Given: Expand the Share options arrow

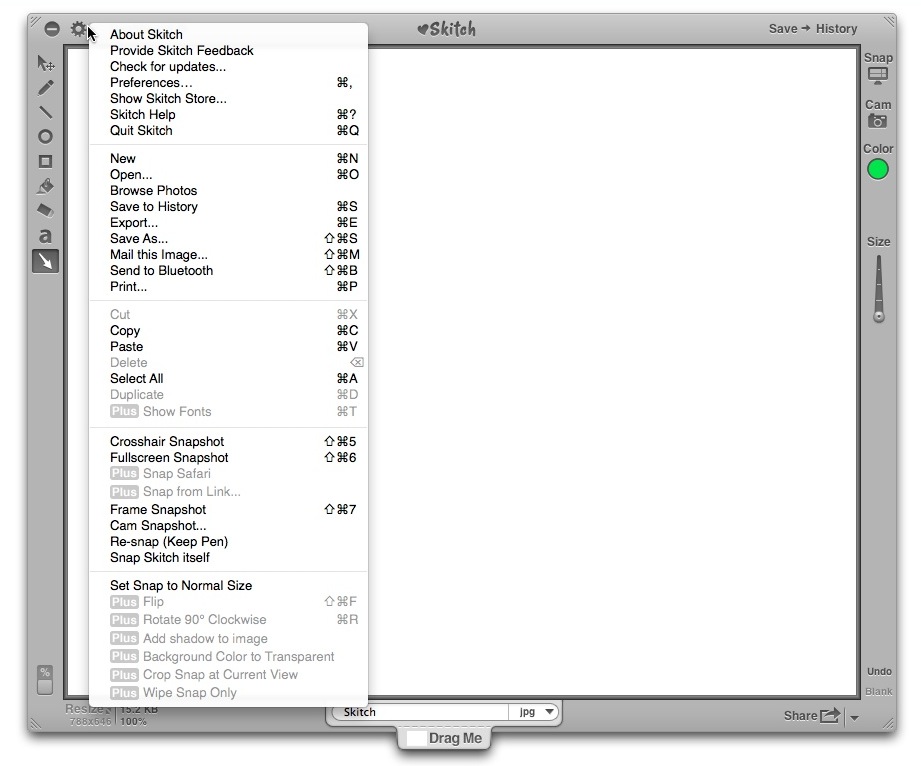Looking at the screenshot, I should click(854, 716).
